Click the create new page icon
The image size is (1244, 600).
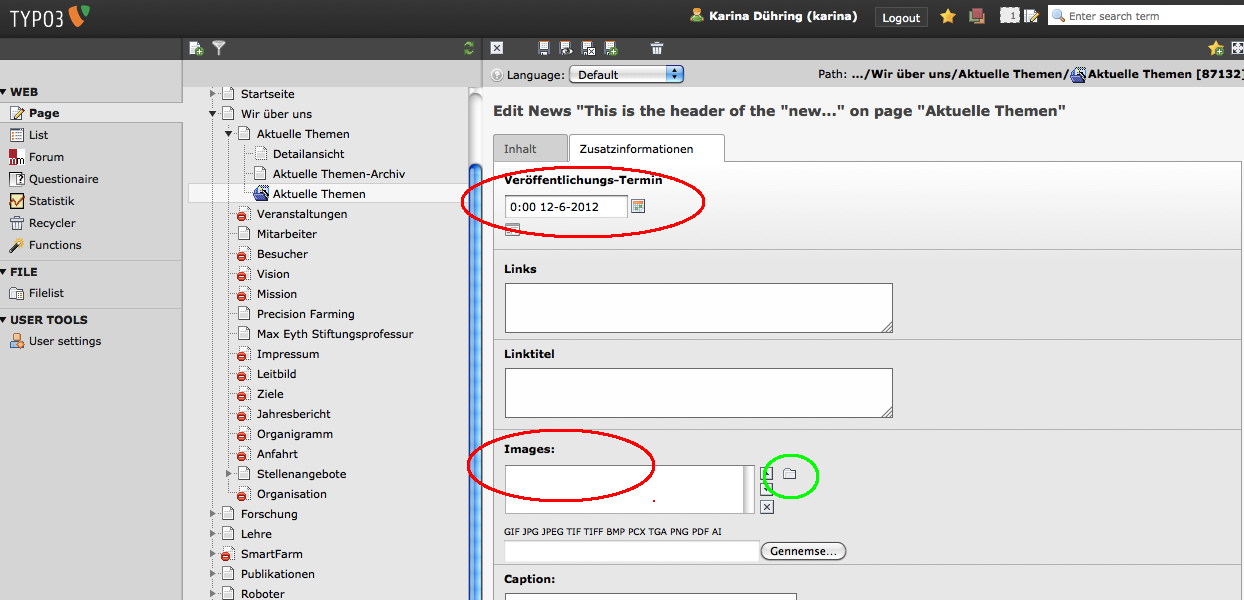[x=196, y=48]
